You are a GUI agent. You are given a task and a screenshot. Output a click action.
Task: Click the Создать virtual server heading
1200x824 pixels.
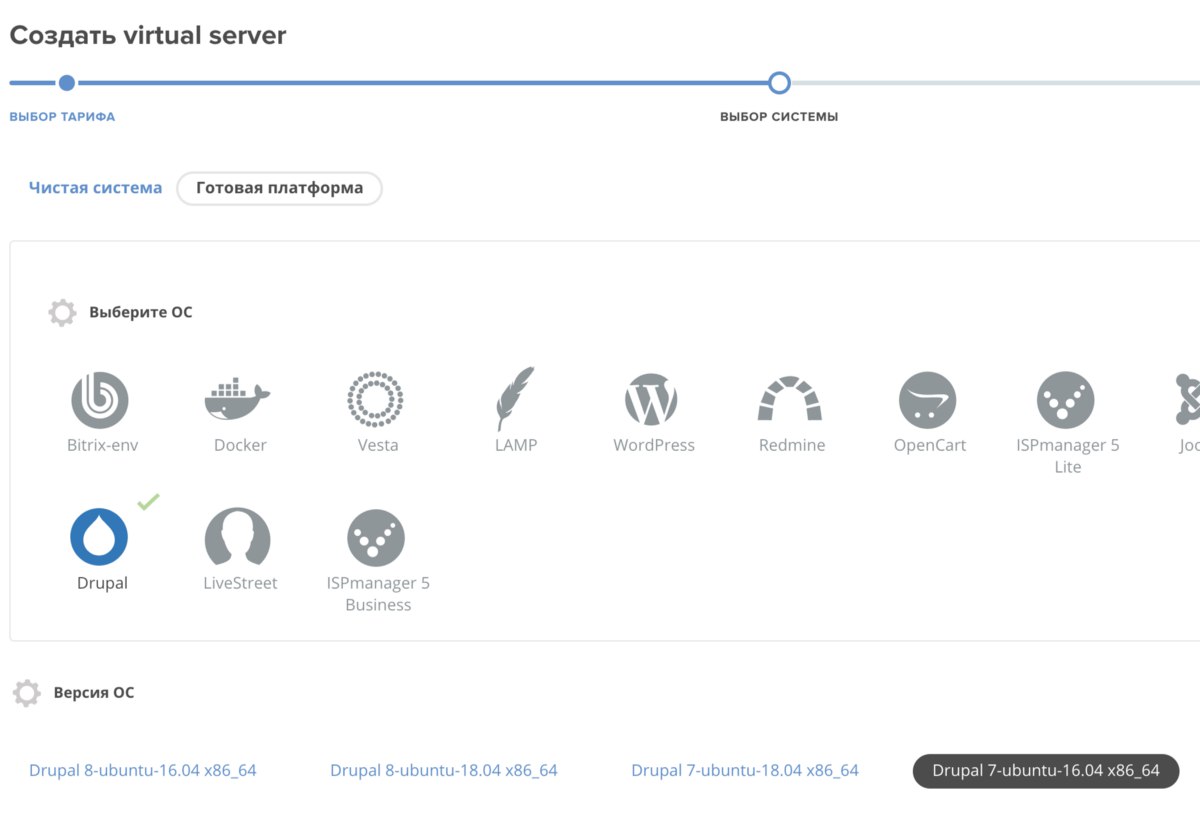148,36
